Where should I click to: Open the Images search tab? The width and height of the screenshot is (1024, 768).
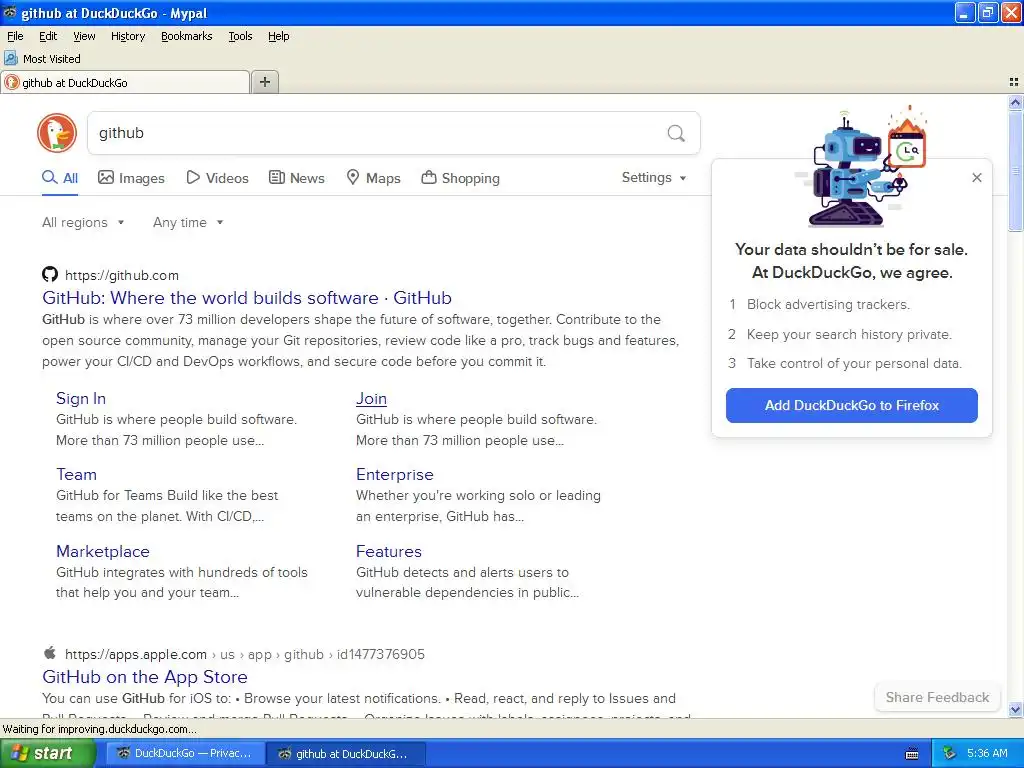(x=131, y=178)
